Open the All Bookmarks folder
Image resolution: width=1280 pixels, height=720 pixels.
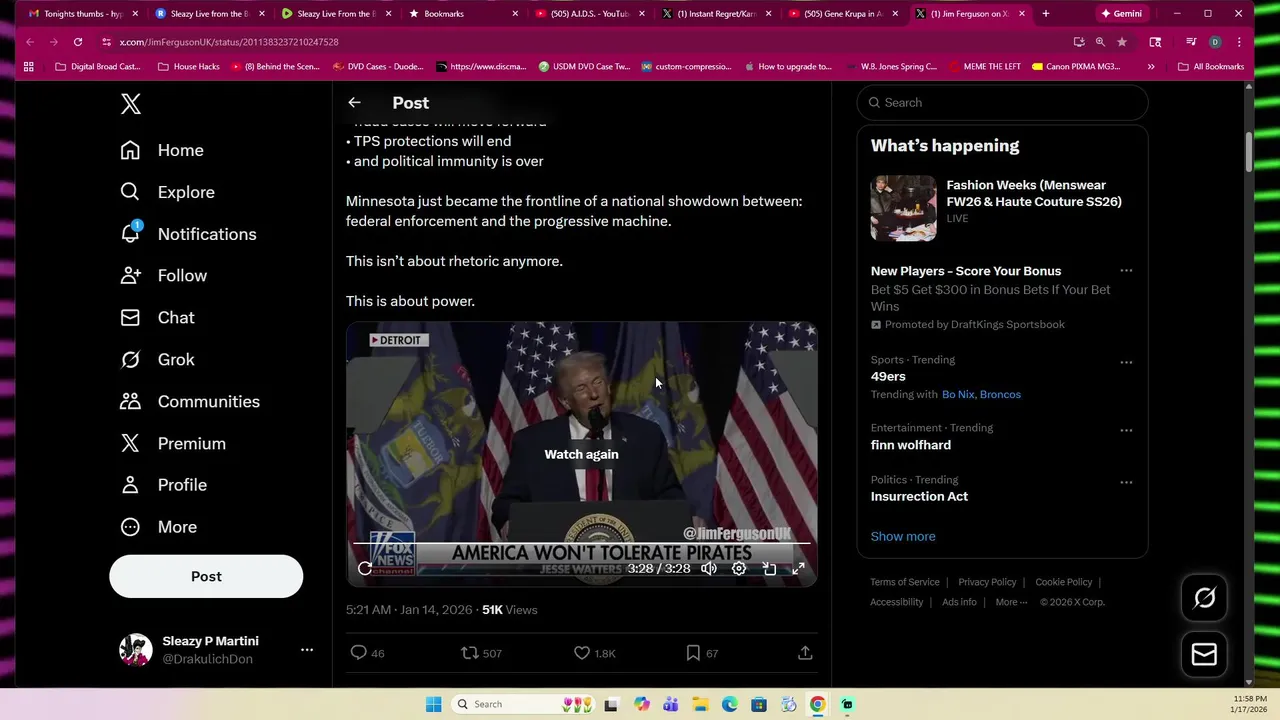coord(1211,67)
